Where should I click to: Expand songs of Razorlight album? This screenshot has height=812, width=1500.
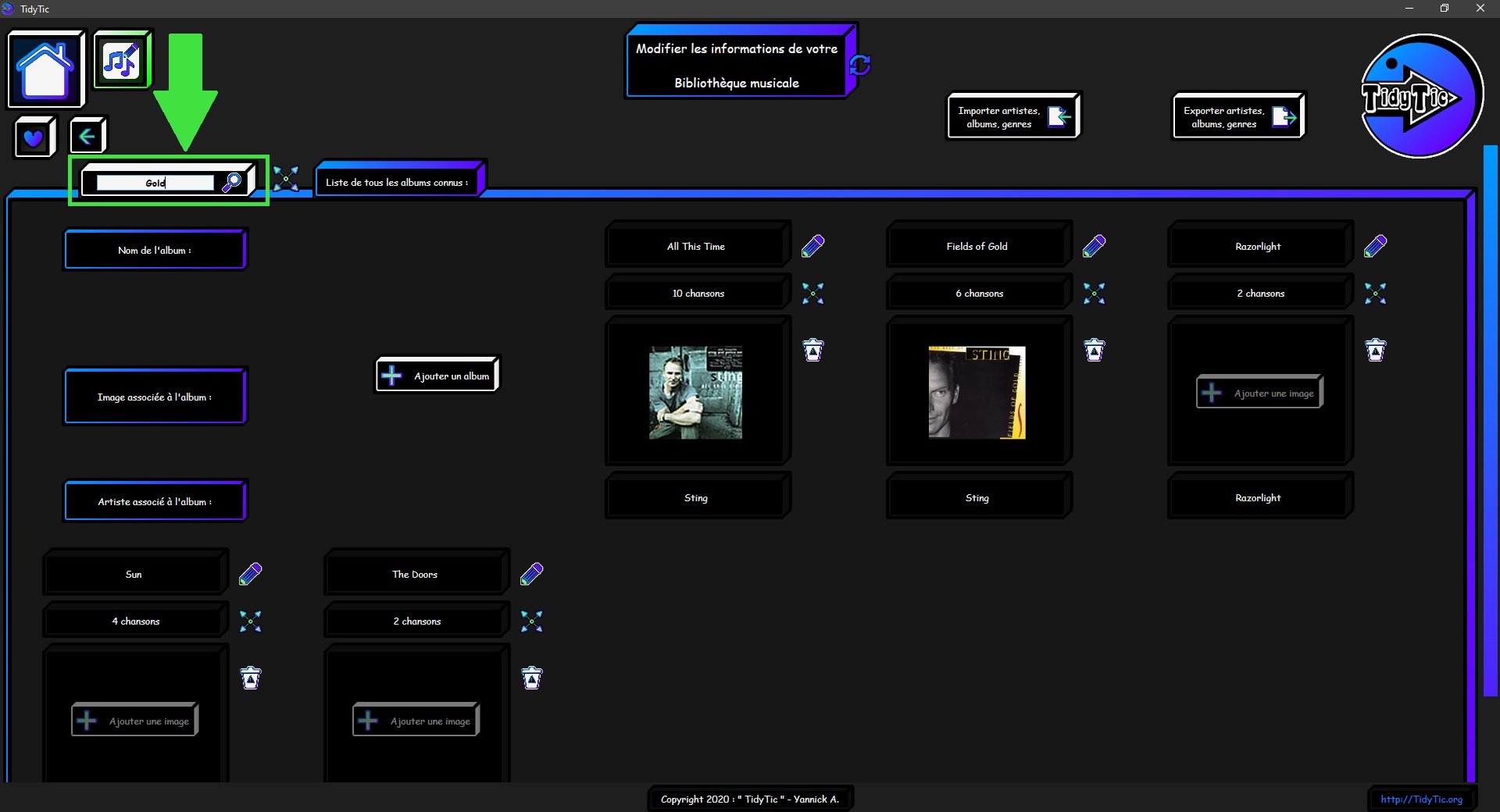click(1375, 294)
